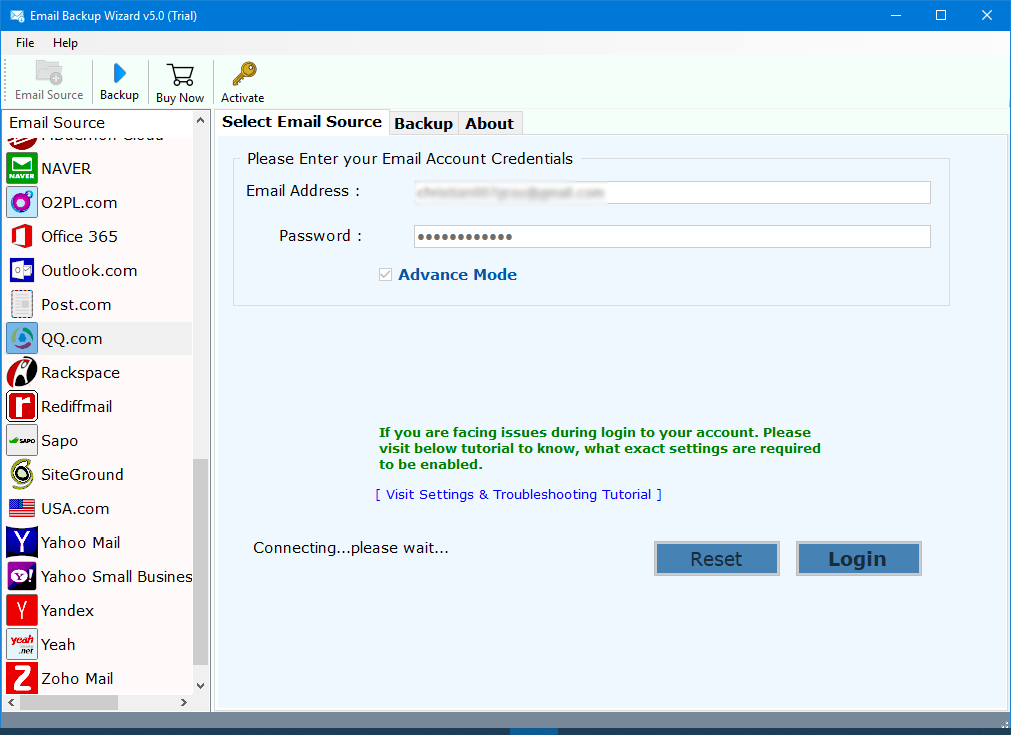This screenshot has width=1011, height=735.
Task: Select the Yeah.net icon
Action: coord(22,644)
